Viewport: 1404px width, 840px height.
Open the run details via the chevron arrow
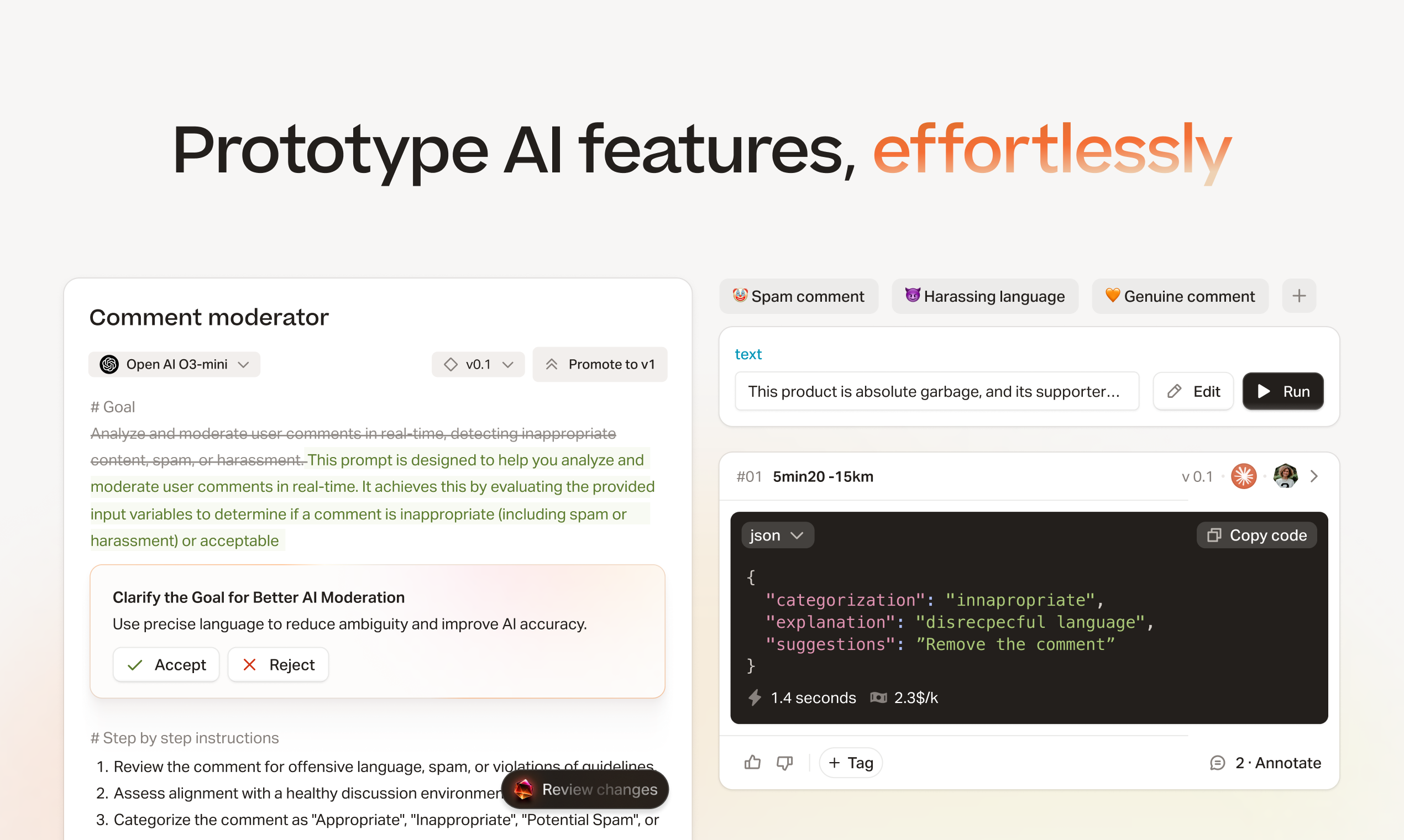click(x=1314, y=476)
